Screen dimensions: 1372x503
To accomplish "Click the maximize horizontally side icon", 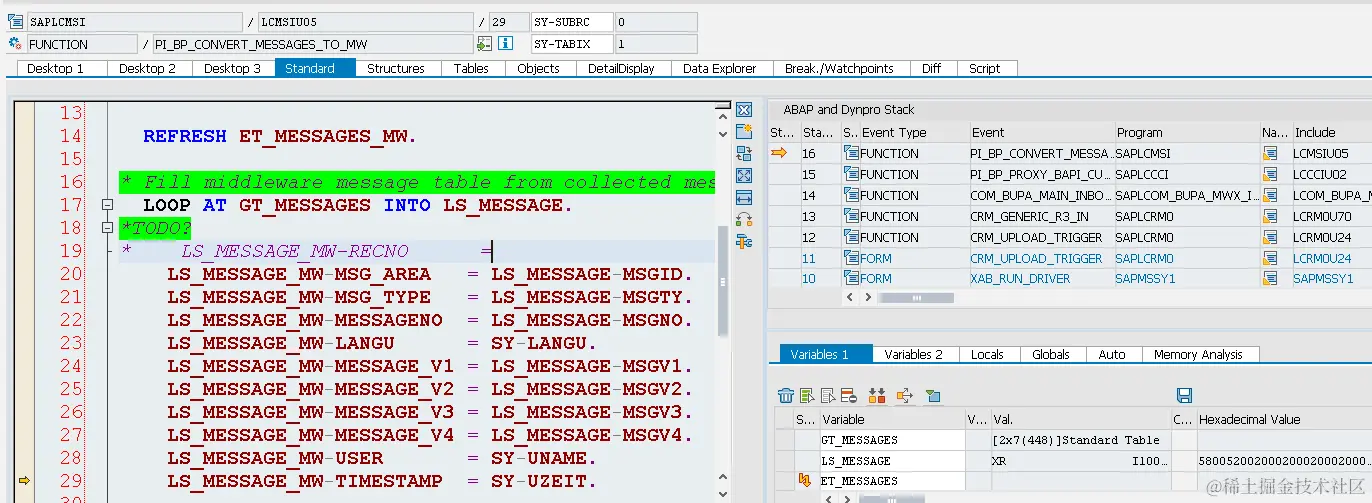I will tap(743, 198).
